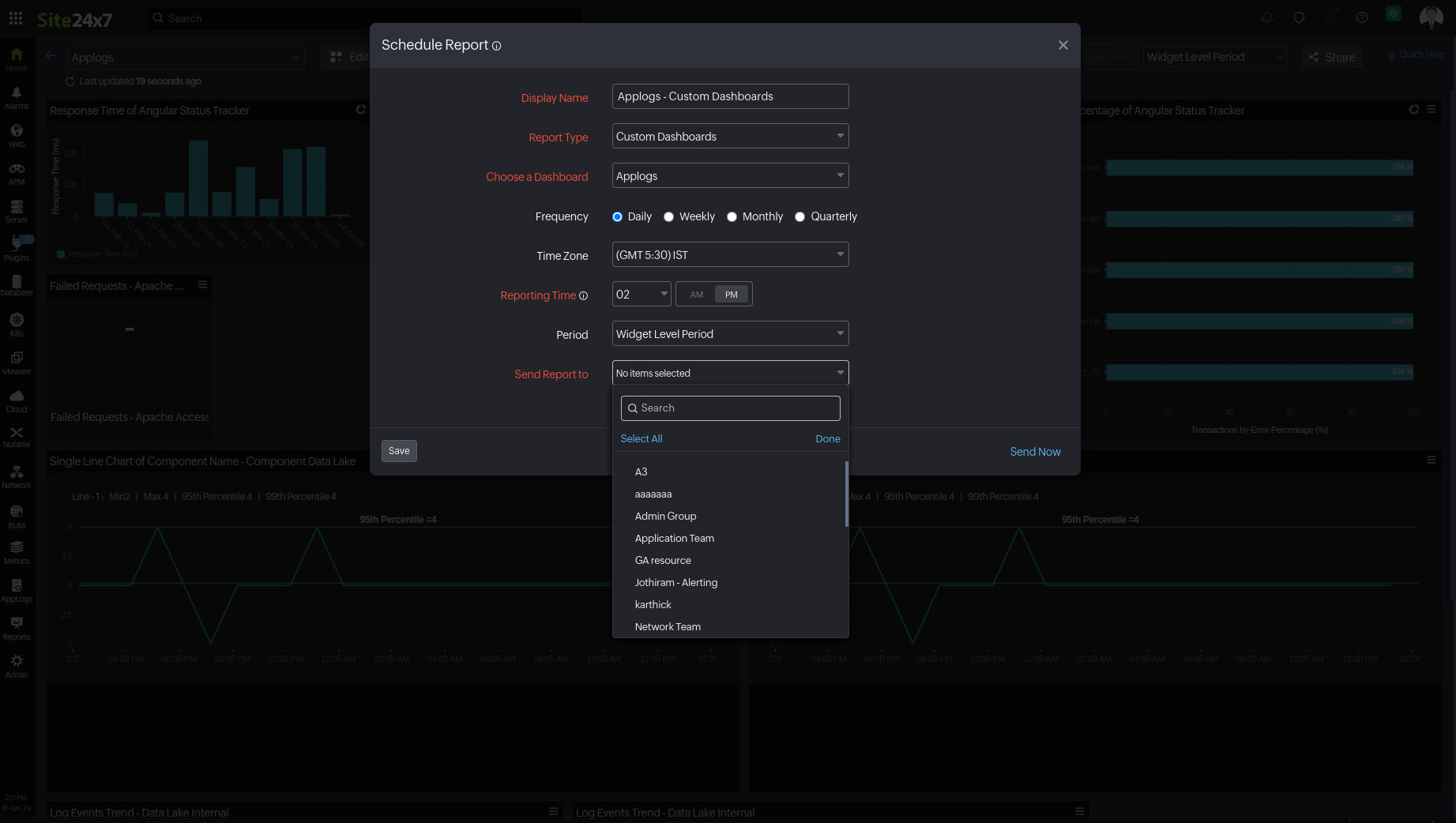Switch reporting time to PM
This screenshot has height=823, width=1456.
point(732,295)
